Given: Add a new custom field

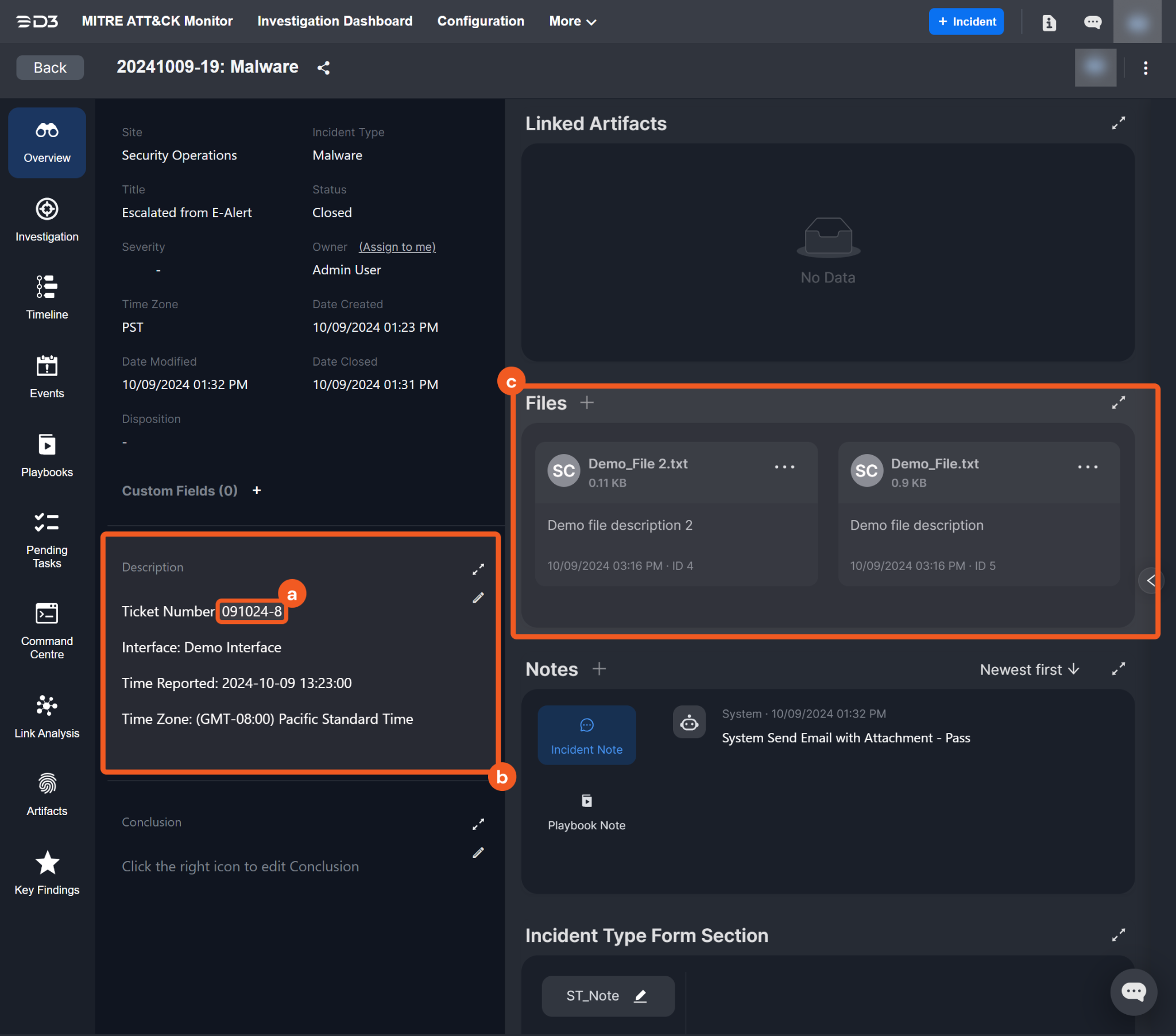Looking at the screenshot, I should pos(257,490).
